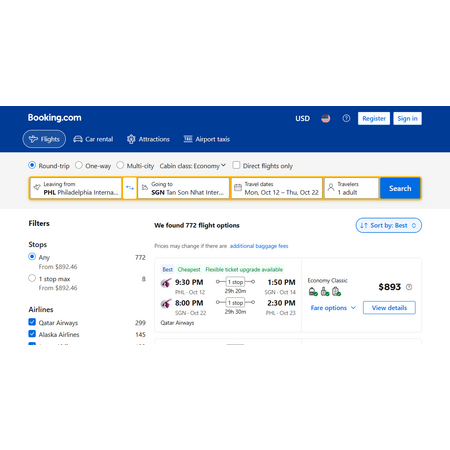Open the Attractions tab
Image resolution: width=450 pixels, height=450 pixels.
pos(148,139)
